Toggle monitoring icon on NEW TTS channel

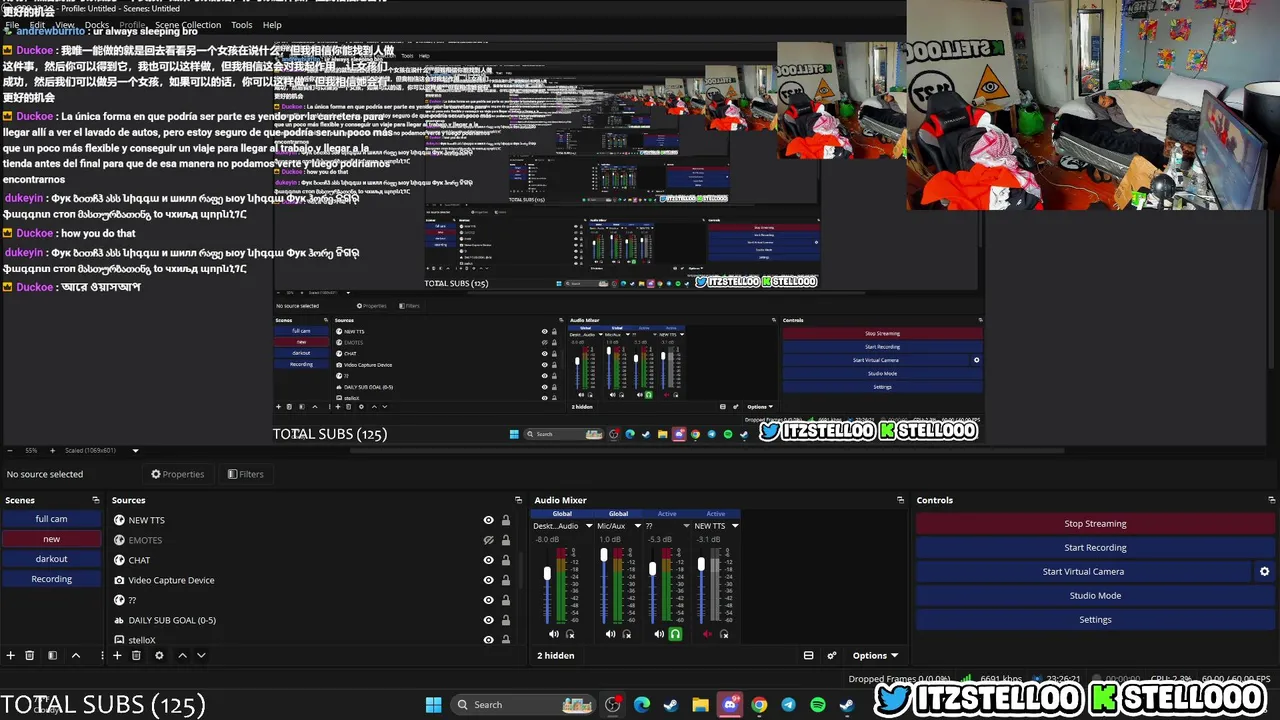pyautogui.click(x=724, y=634)
